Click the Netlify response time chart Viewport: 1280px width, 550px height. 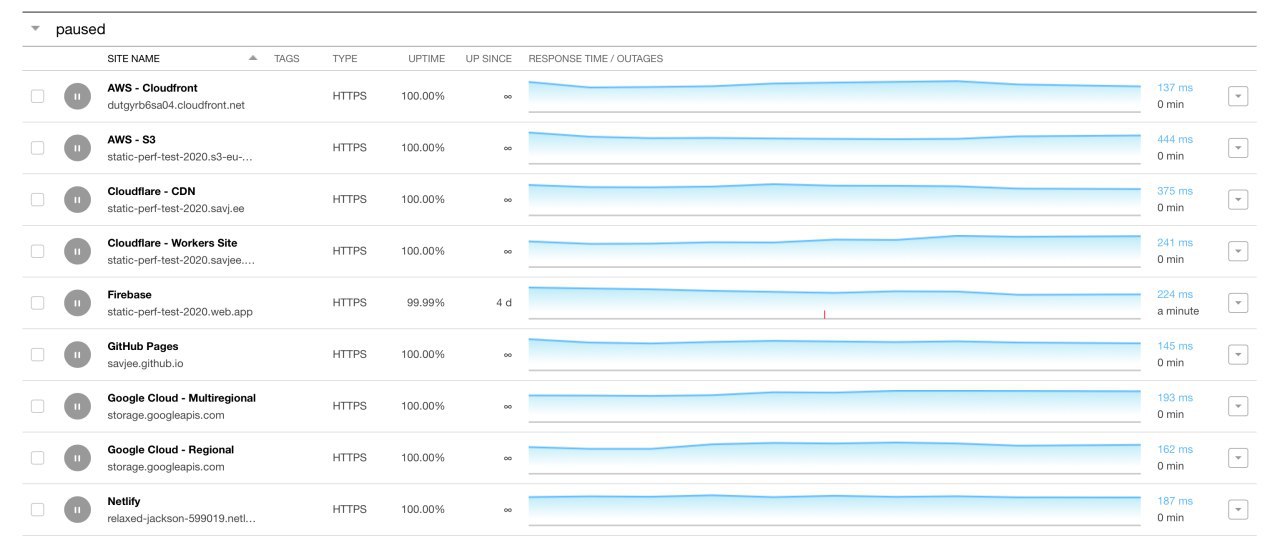click(834, 509)
